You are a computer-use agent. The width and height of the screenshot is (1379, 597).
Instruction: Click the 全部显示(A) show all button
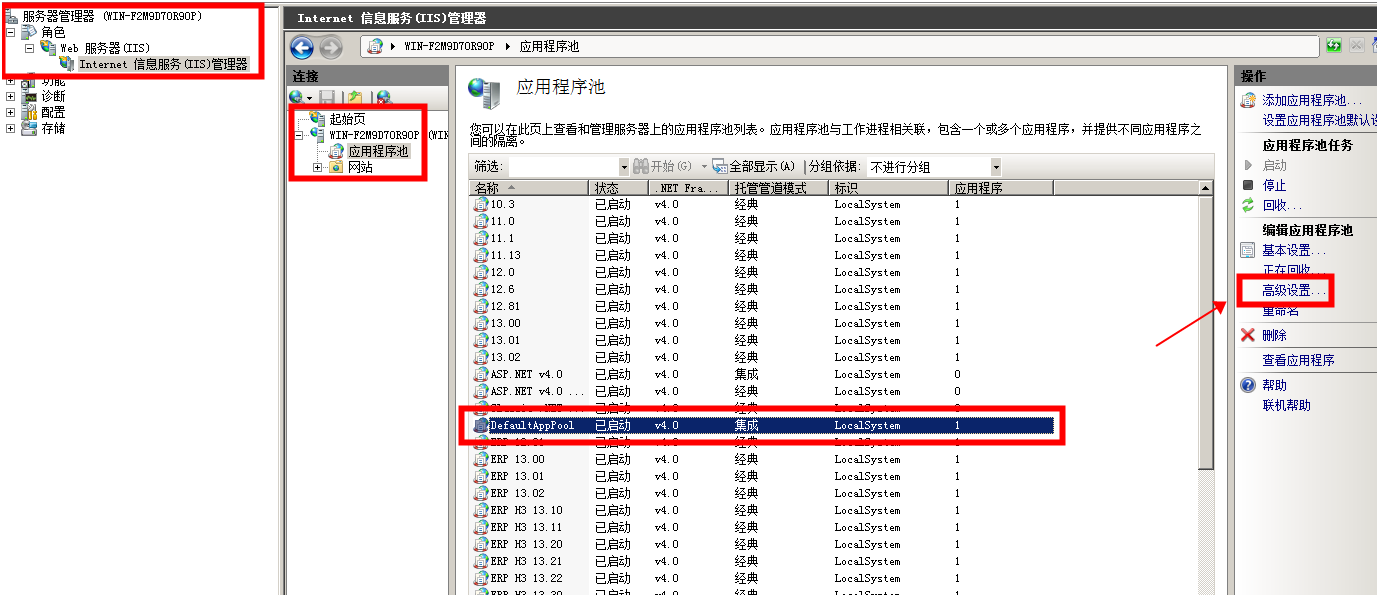754,166
